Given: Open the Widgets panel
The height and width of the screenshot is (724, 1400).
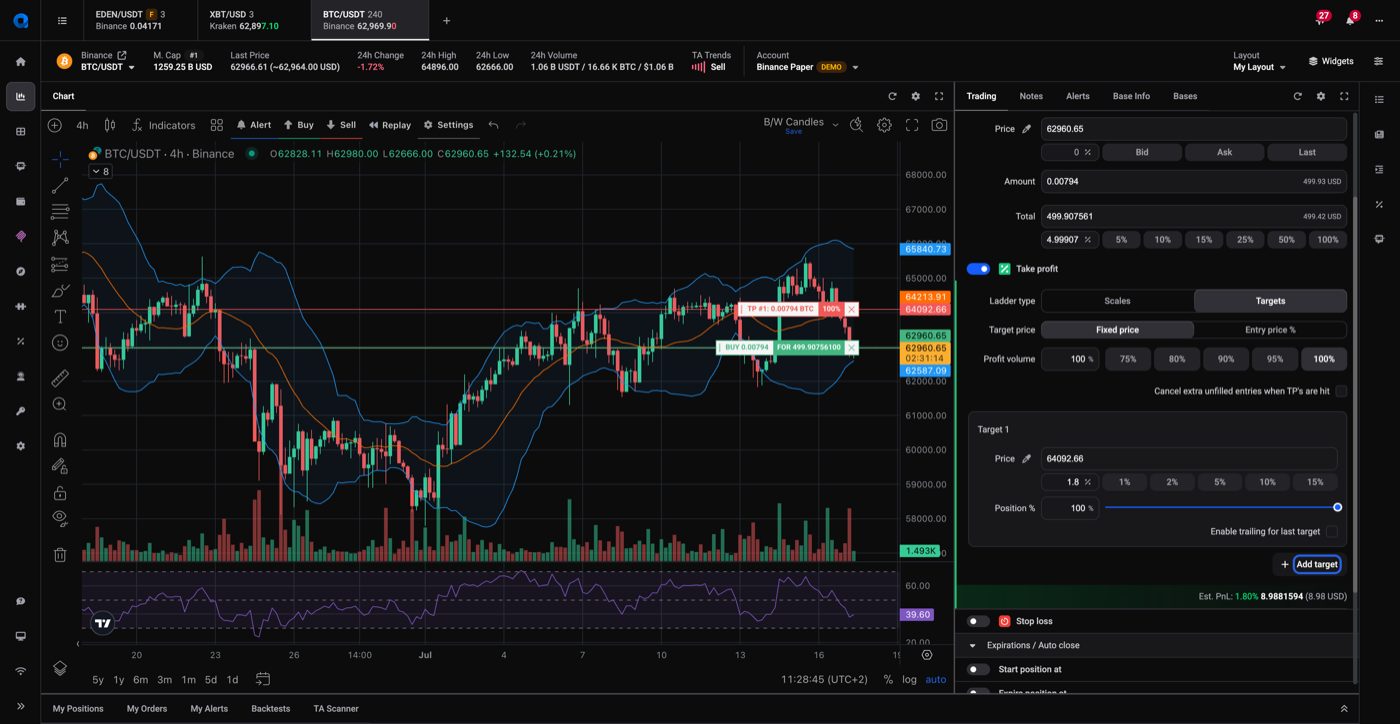Looking at the screenshot, I should [1331, 61].
